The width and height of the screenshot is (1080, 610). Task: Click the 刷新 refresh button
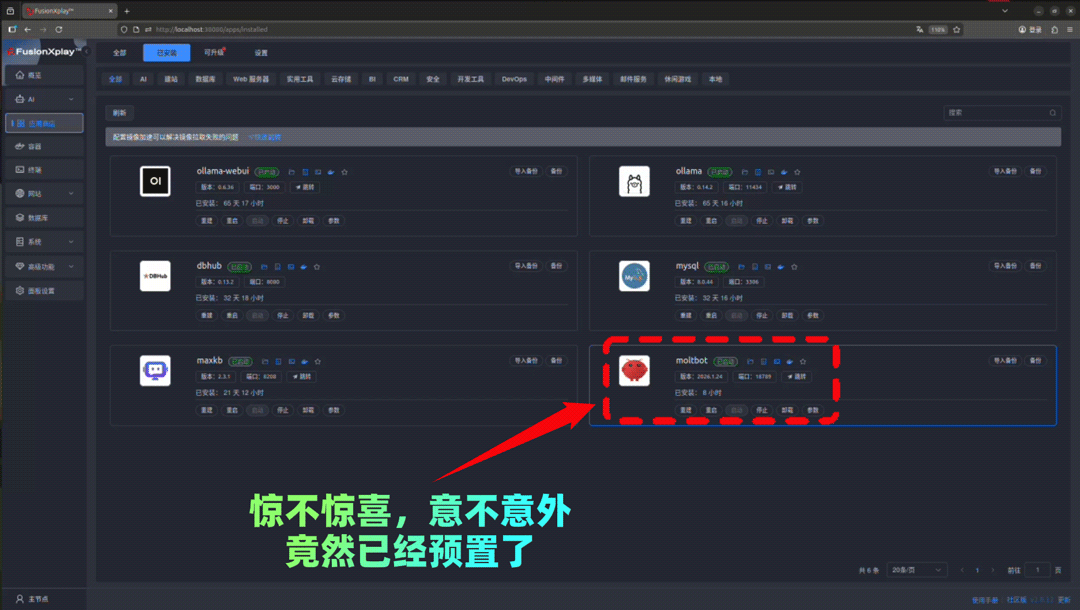click(119, 112)
